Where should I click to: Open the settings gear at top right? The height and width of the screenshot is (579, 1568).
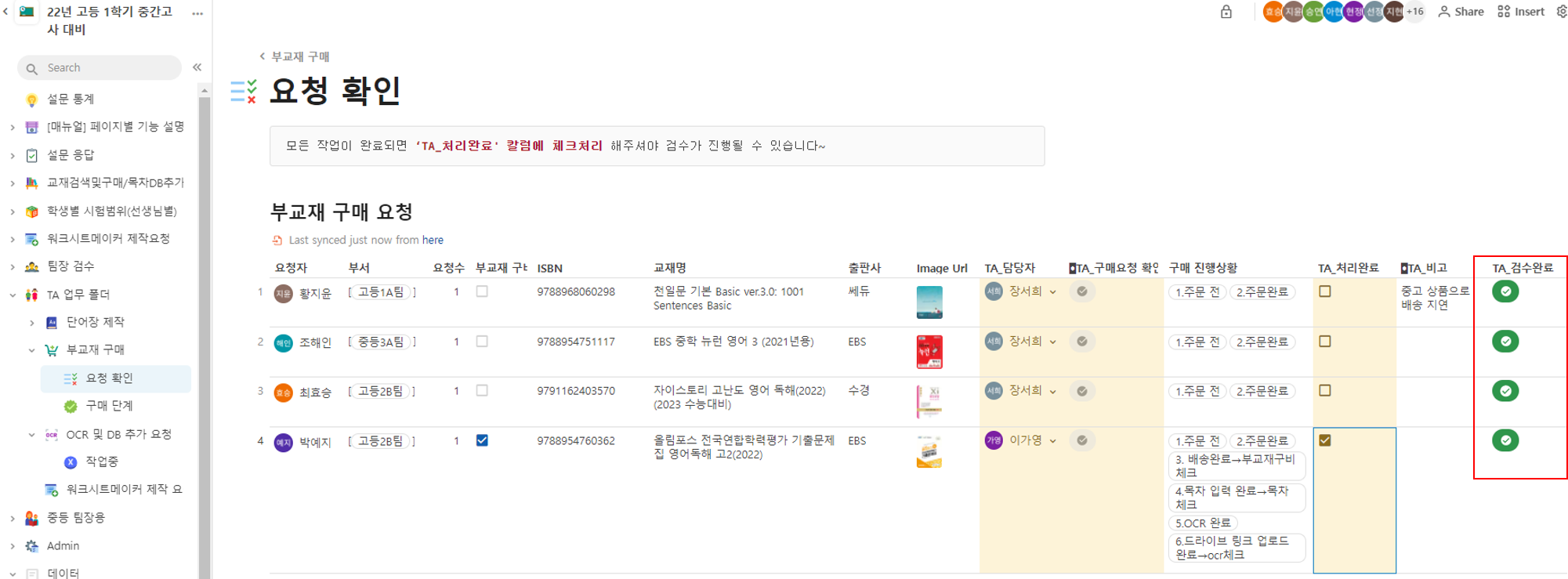pos(1562,12)
